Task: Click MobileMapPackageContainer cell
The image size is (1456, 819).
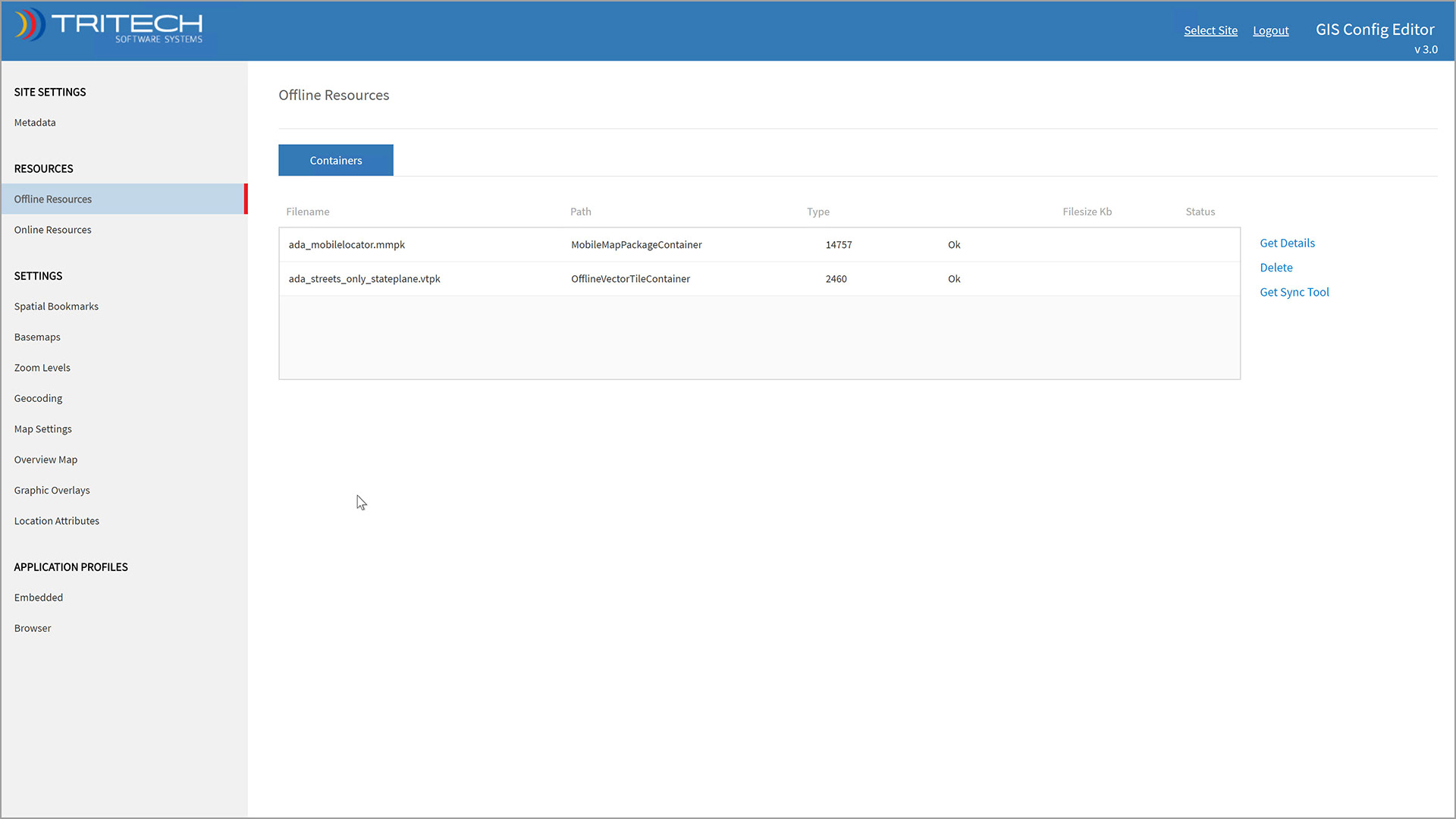Action: click(x=636, y=245)
